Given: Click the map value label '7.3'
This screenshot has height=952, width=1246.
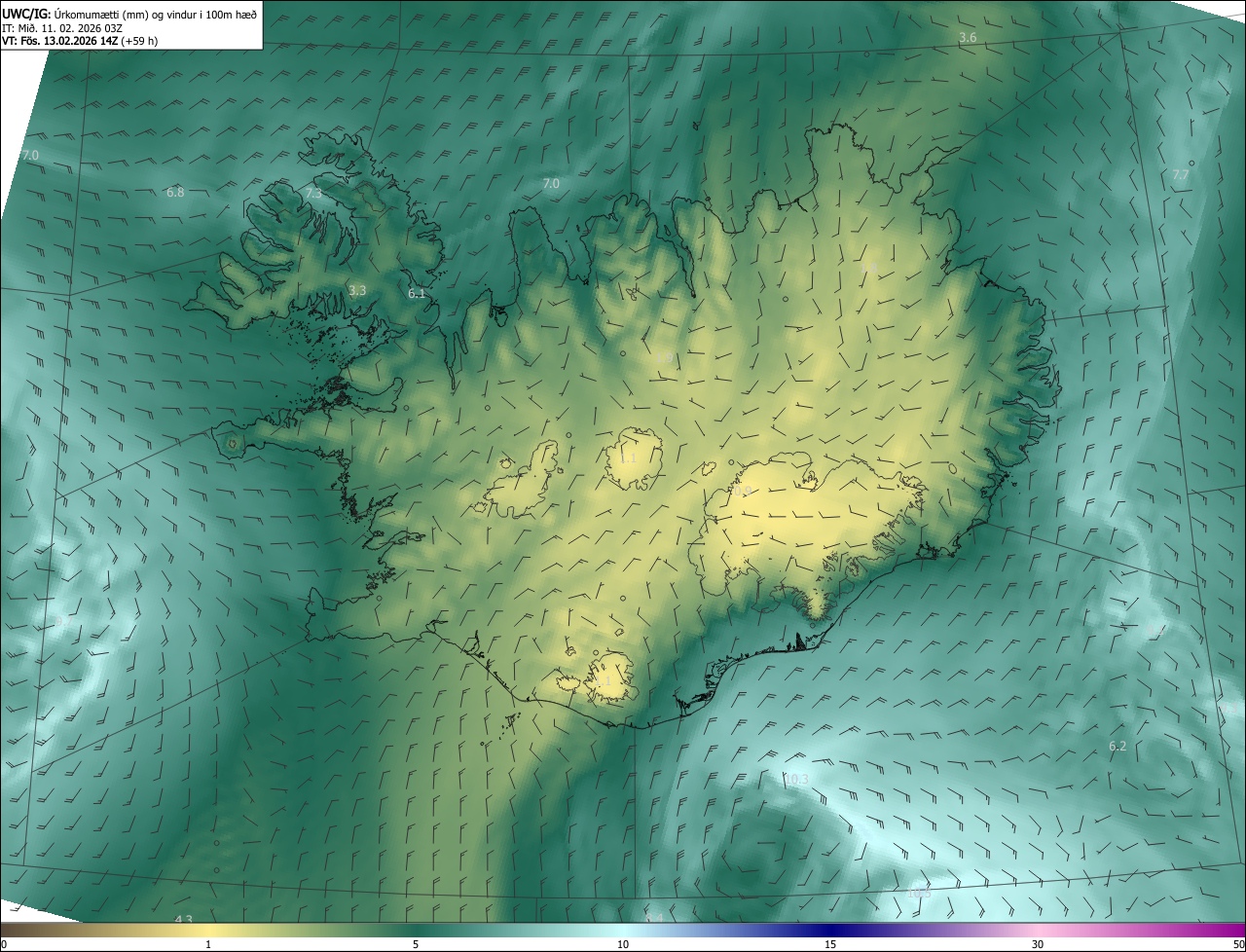Looking at the screenshot, I should [313, 194].
